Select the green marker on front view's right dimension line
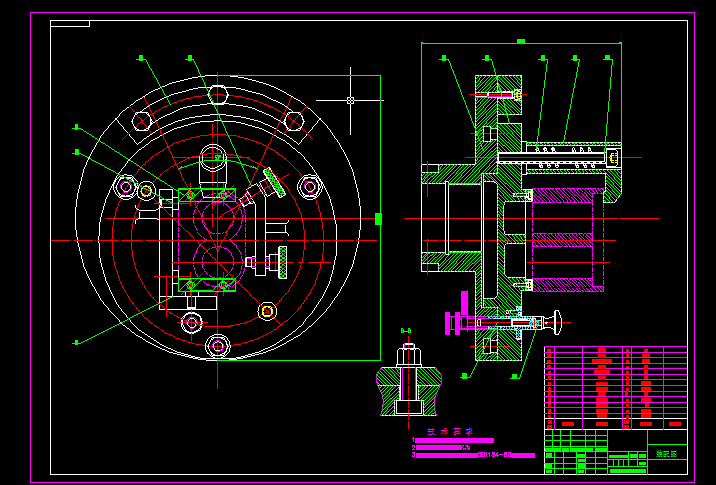Viewport: 716px width, 485px height. [379, 219]
